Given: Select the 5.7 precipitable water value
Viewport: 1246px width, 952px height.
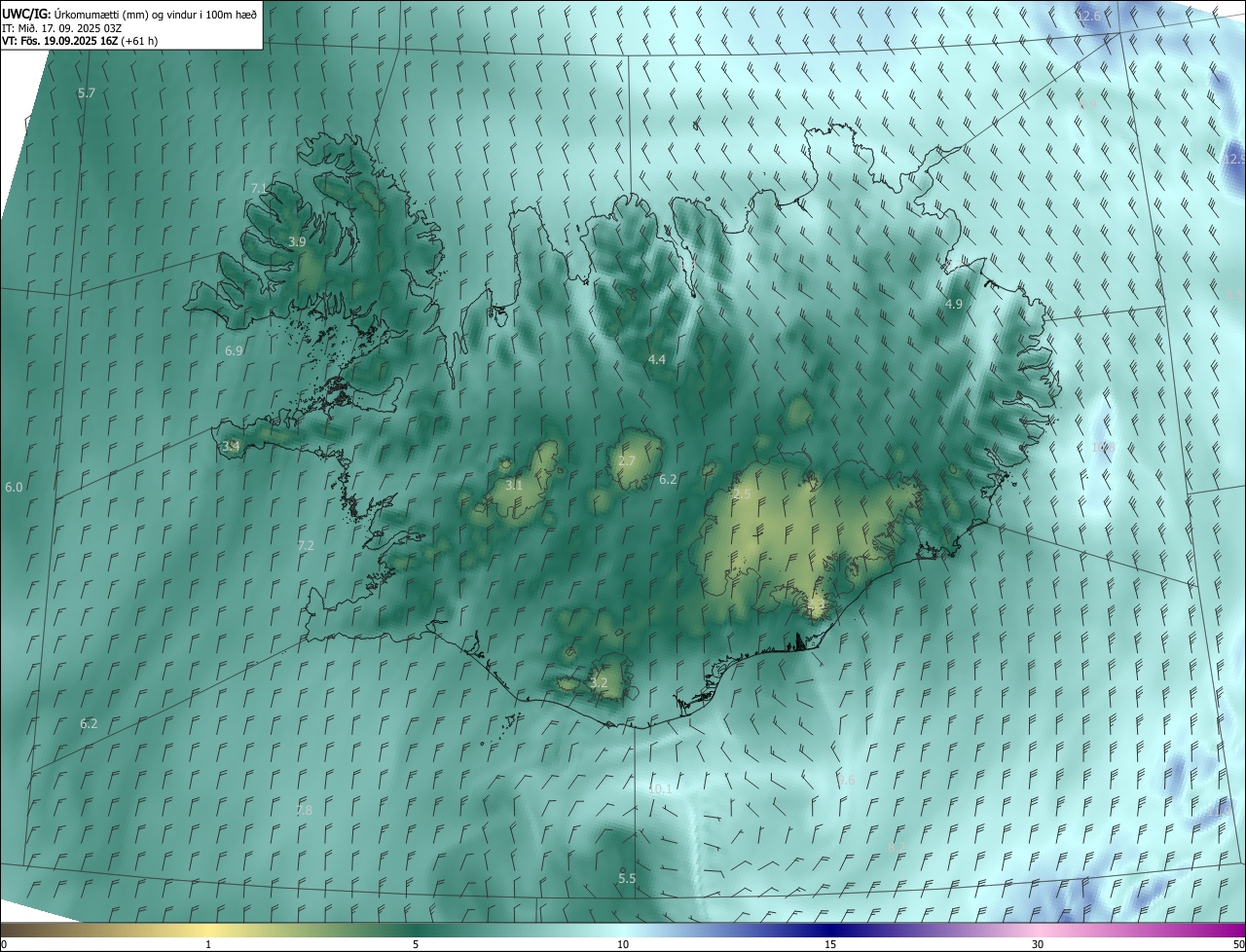Looking at the screenshot, I should pyautogui.click(x=87, y=92).
